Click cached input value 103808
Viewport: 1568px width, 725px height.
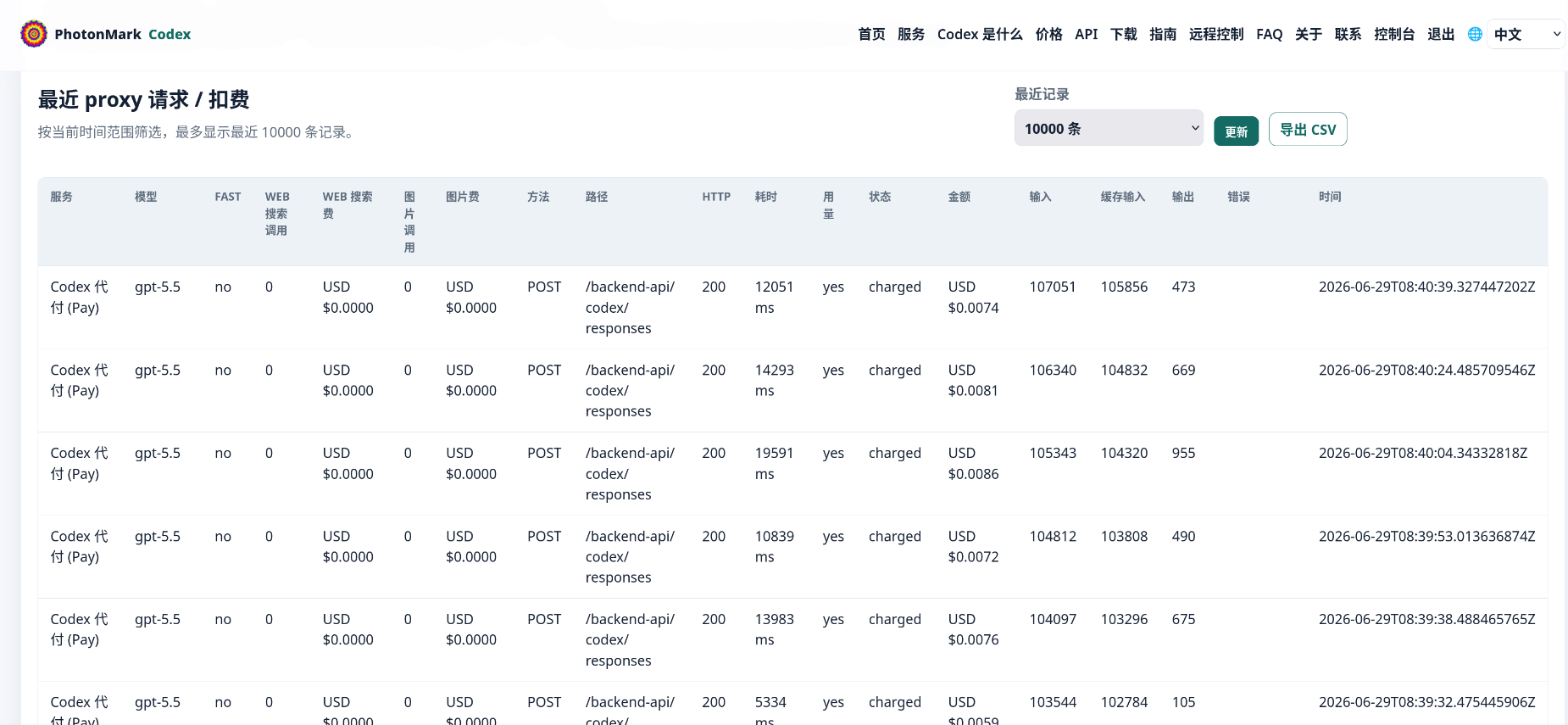[x=1124, y=537]
